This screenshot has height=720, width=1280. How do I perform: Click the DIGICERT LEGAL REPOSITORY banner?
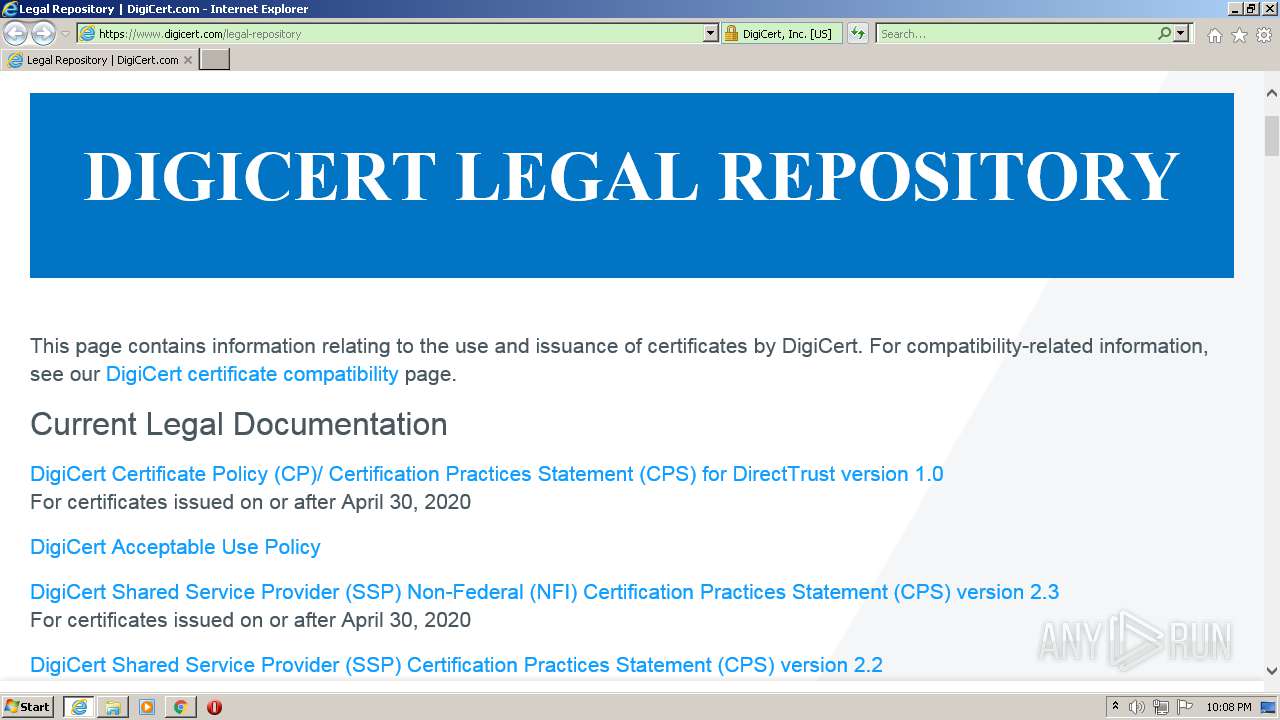click(632, 185)
